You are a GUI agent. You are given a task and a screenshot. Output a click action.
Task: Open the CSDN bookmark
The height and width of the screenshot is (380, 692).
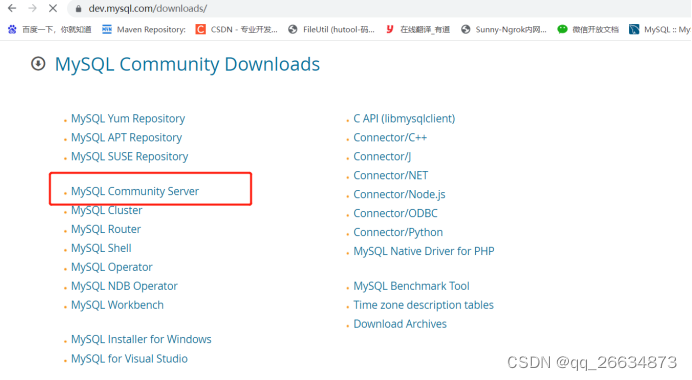pyautogui.click(x=237, y=30)
